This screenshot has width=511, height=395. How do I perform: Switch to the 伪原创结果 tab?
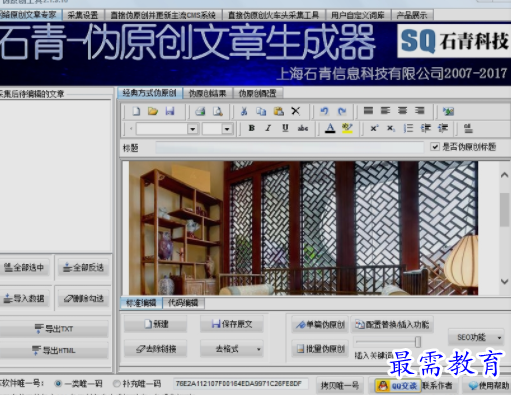coord(208,93)
